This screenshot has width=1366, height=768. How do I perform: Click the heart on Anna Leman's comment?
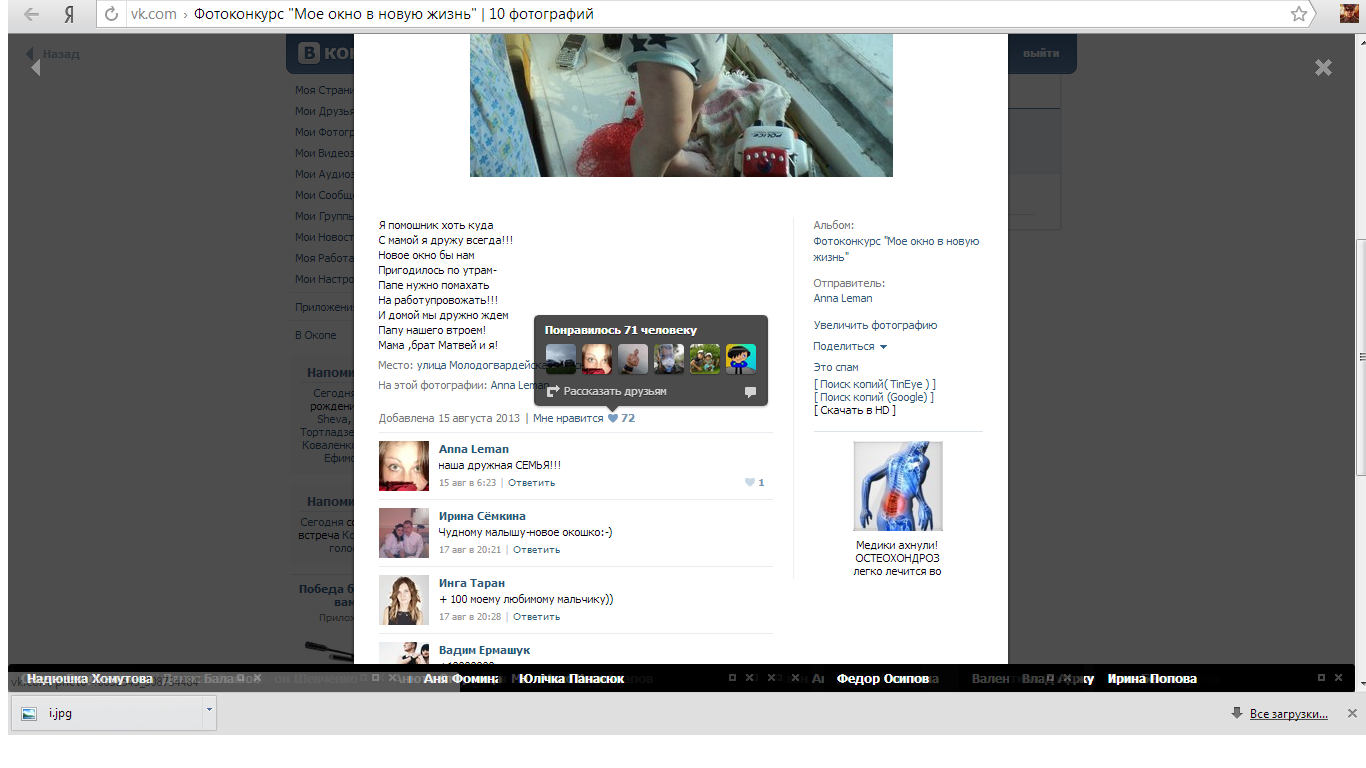[x=749, y=483]
